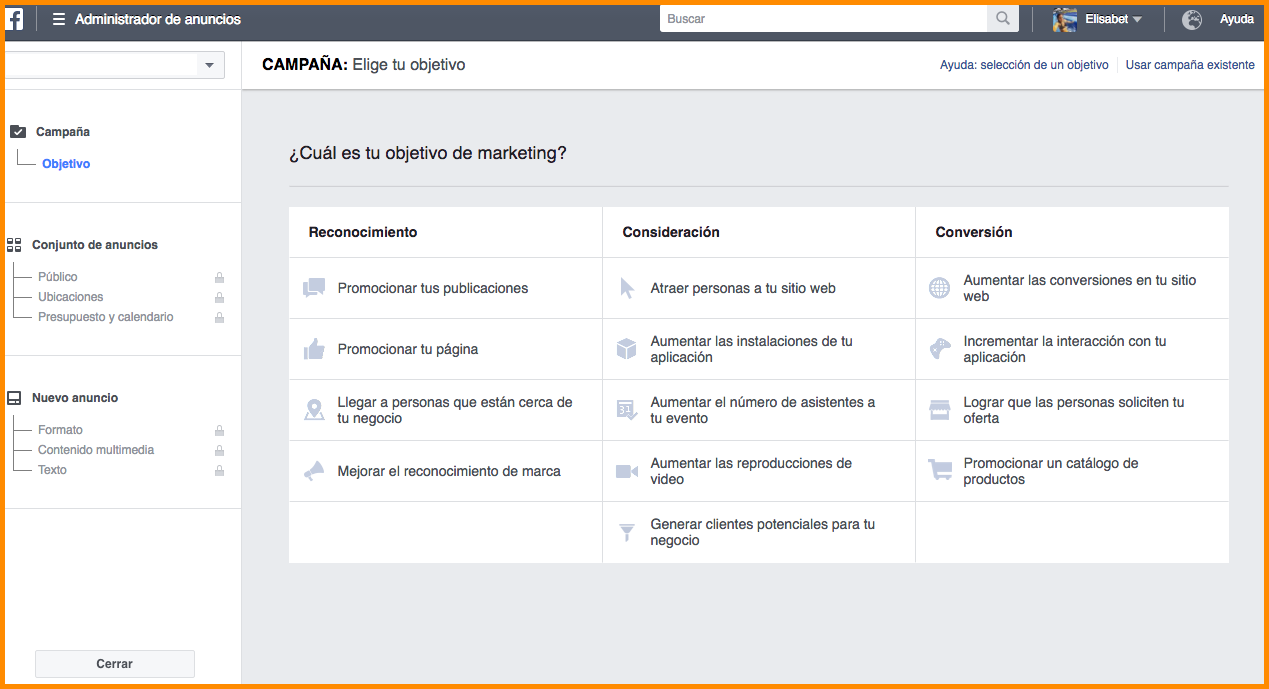Open the hamburger menu beside Administrador de anuncios
Screen dimensions: 1269x689
click(59, 19)
